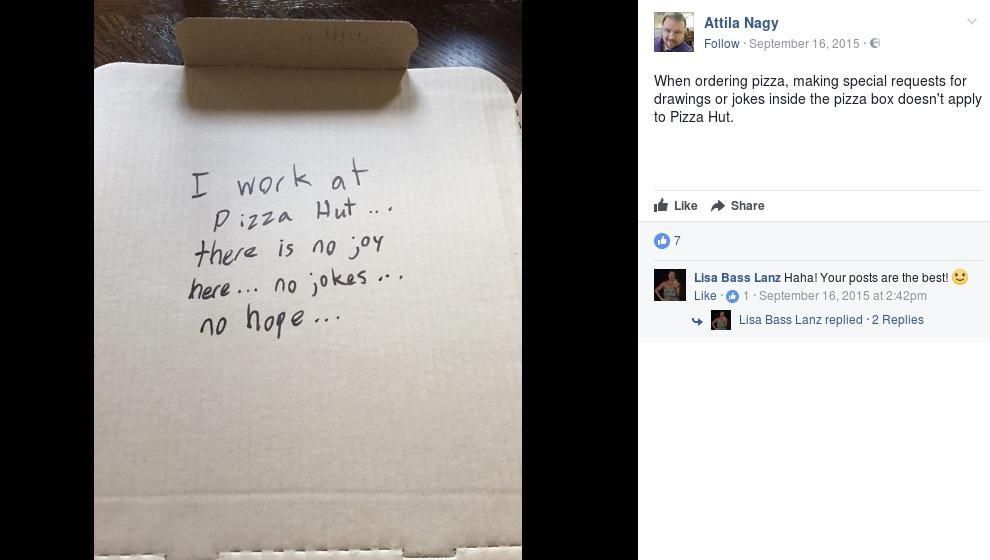Click the Share arrow icon
The image size is (990, 560).
pos(718,206)
